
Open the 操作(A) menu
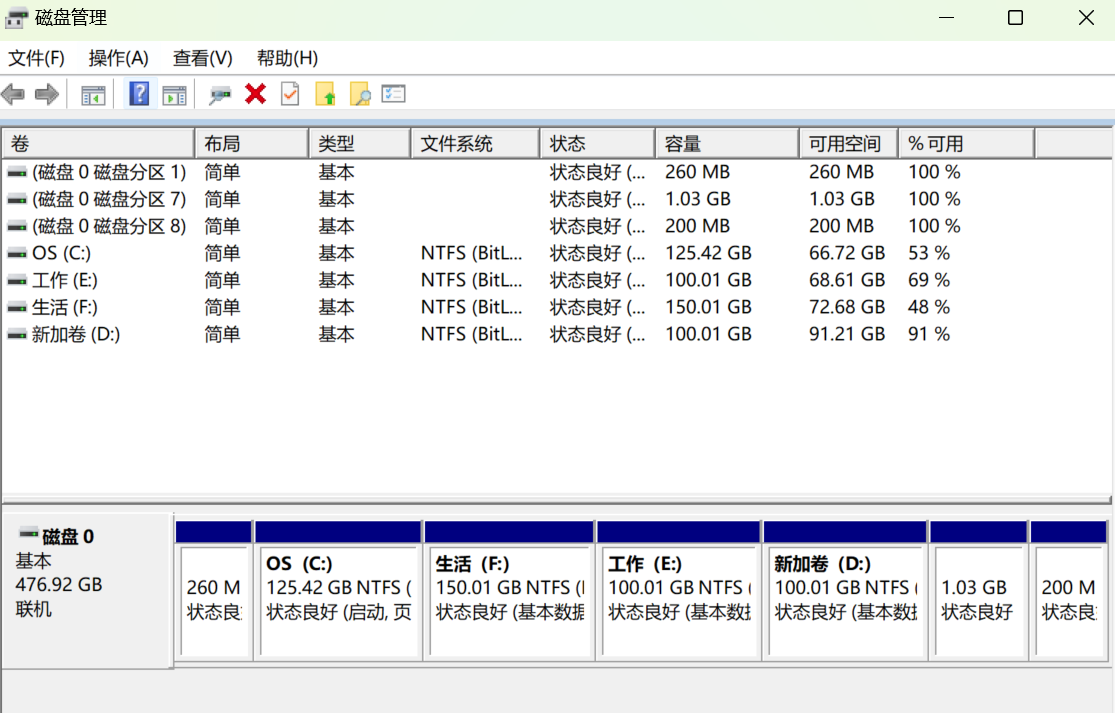[x=118, y=58]
